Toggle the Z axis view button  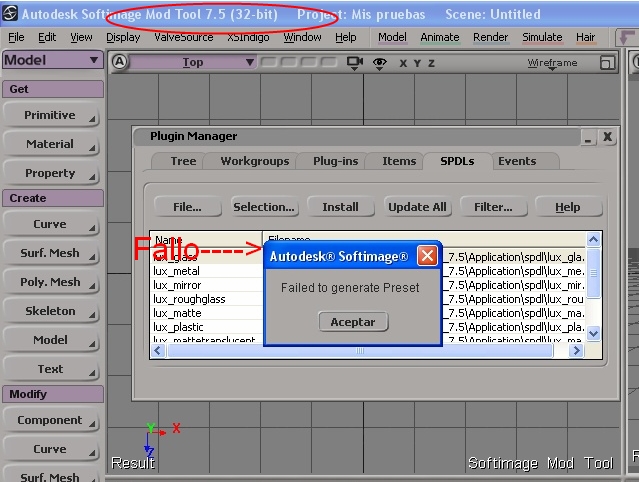431,63
